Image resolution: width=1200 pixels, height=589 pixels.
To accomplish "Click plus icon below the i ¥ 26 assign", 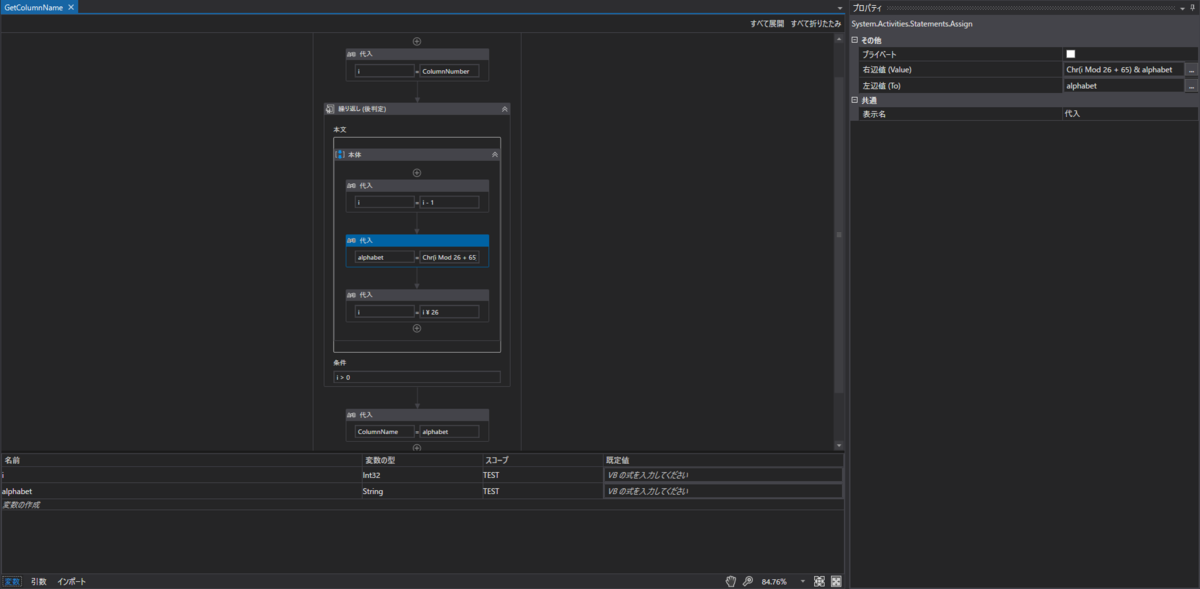I will [417, 328].
